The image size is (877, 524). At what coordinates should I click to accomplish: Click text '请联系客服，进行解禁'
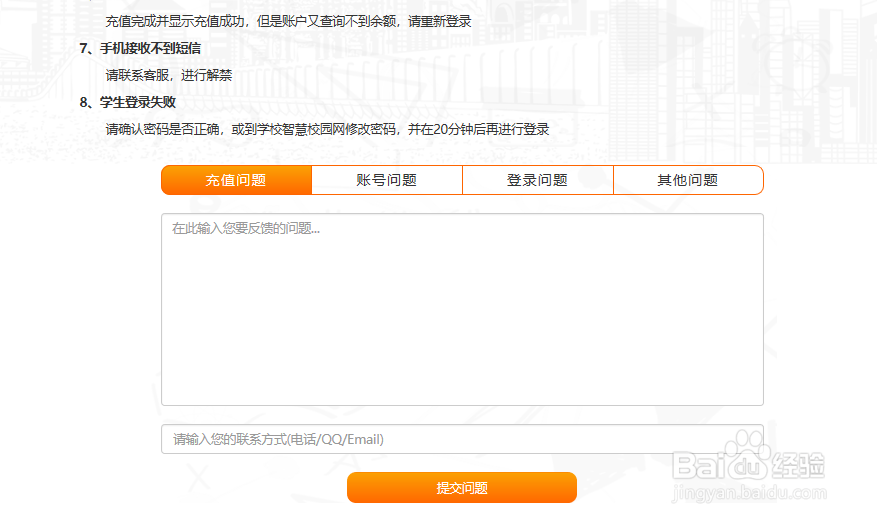click(x=168, y=75)
